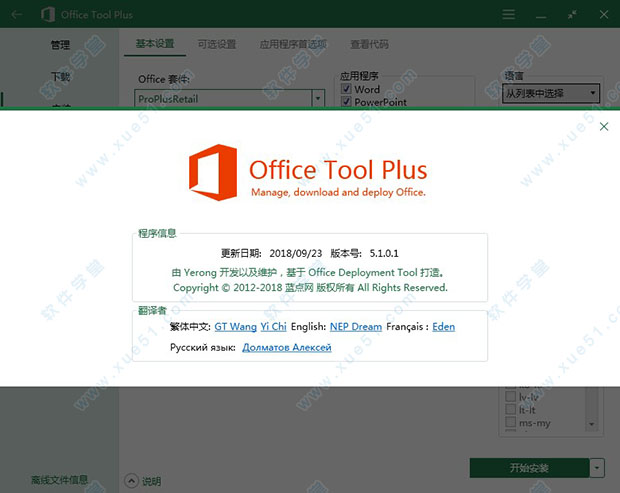Expand the 说明 section chevron

coord(131,481)
